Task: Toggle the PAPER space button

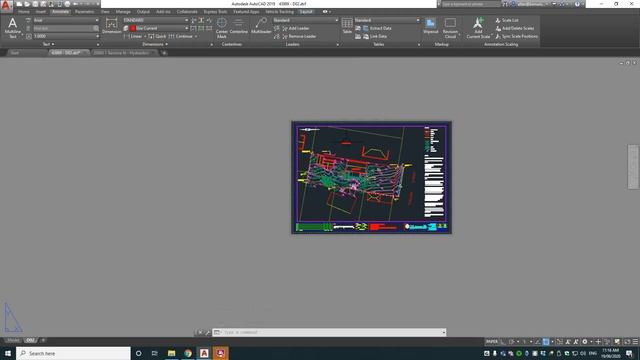Action: pyautogui.click(x=492, y=342)
